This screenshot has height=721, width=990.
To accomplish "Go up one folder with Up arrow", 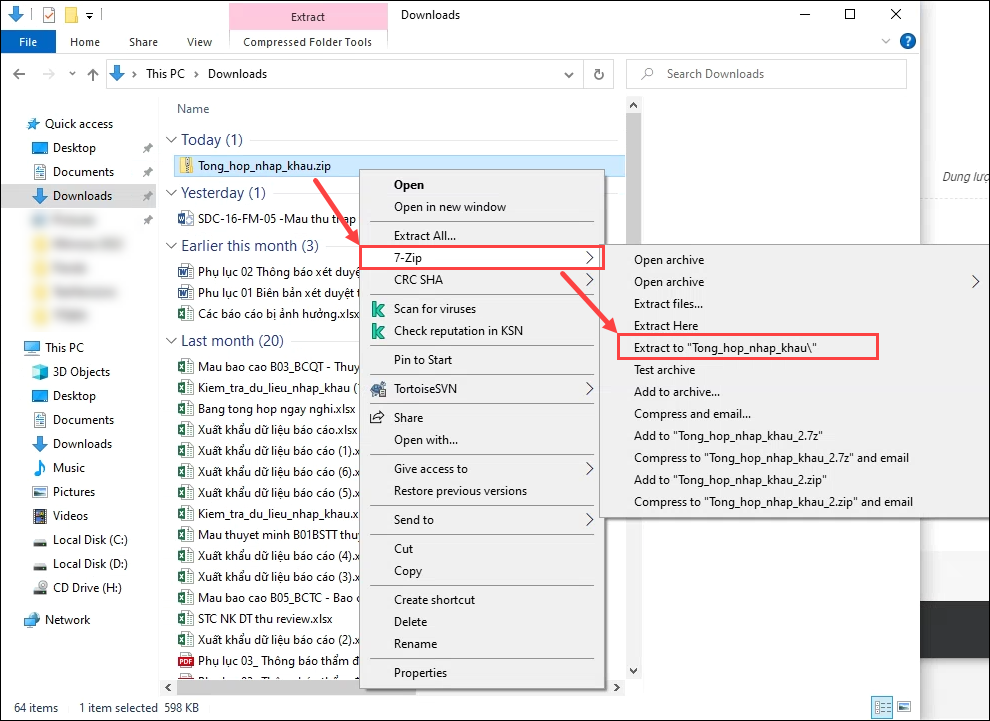I will (93, 74).
